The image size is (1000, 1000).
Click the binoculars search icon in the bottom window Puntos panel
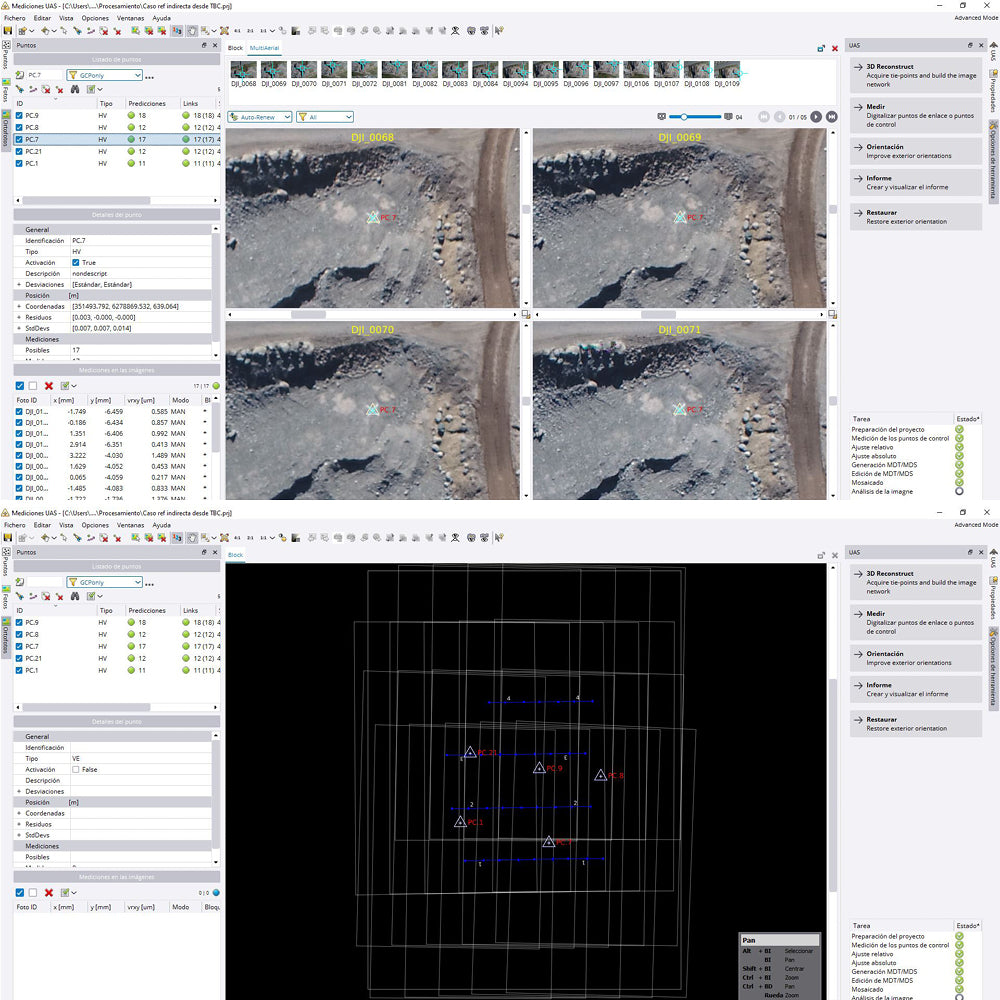coord(75,596)
